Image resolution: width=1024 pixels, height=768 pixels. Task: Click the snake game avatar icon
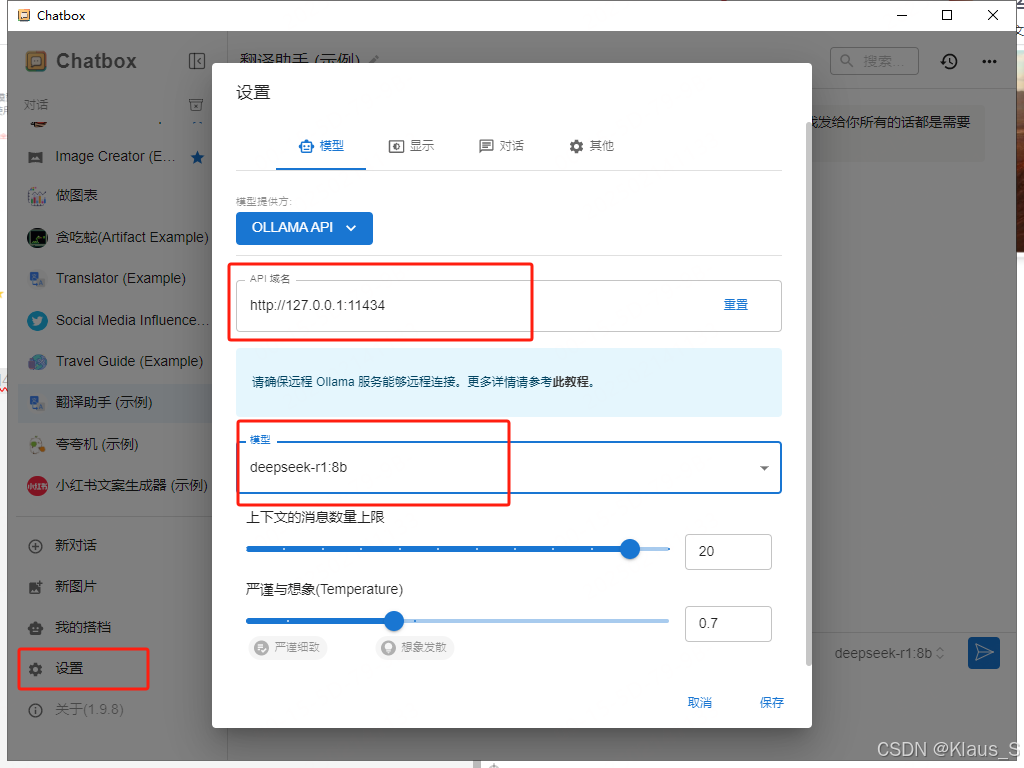(37, 238)
